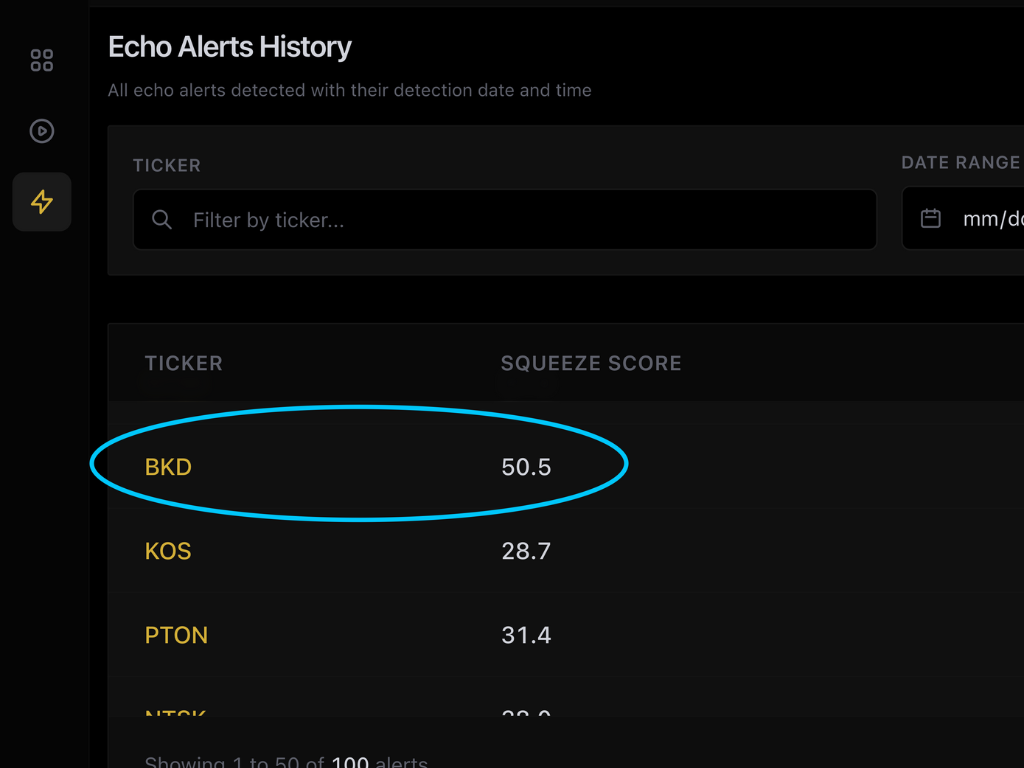
Task: Open the KOS ticker link
Action: 168,551
